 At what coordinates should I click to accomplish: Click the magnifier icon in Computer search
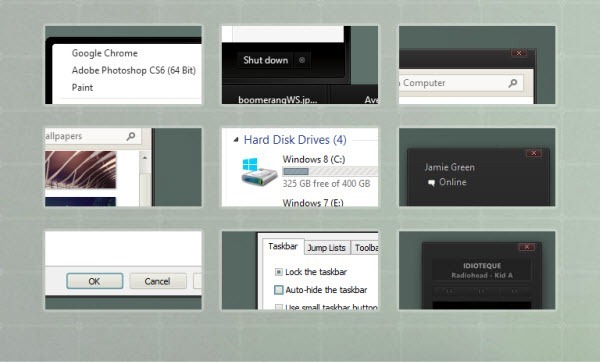513,83
